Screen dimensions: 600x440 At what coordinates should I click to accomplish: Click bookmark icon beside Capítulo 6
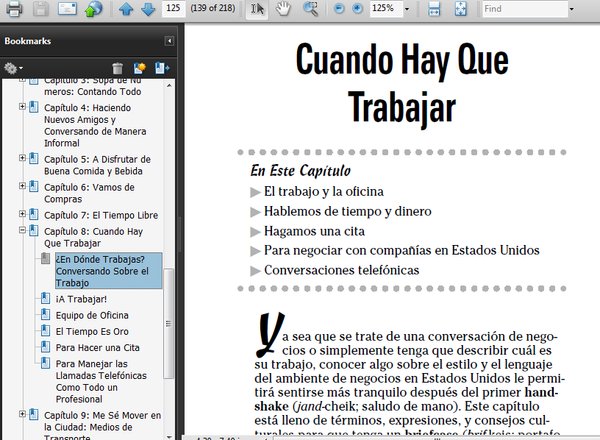(34, 186)
